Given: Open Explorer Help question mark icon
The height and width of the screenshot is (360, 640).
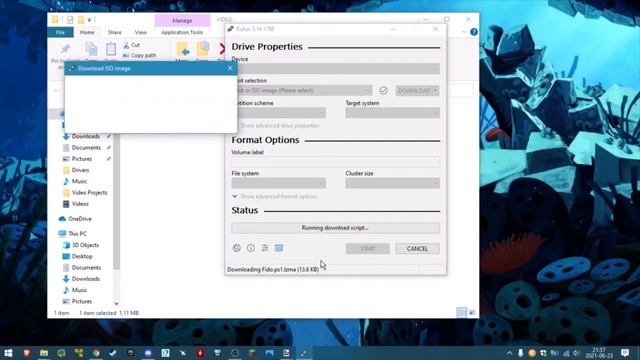Looking at the screenshot, I should tap(474, 32).
